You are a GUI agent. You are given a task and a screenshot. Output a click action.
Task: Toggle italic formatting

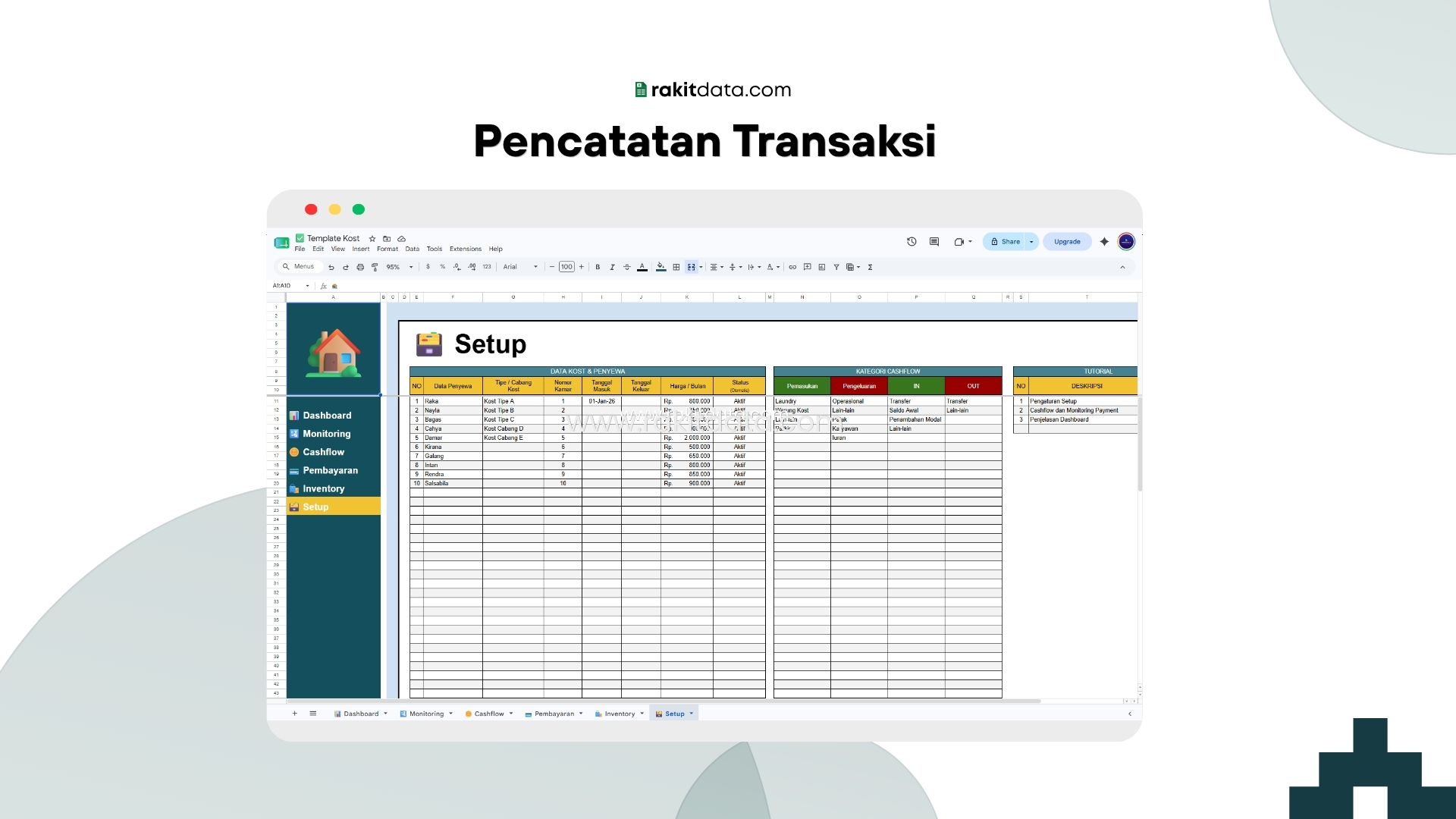612,267
